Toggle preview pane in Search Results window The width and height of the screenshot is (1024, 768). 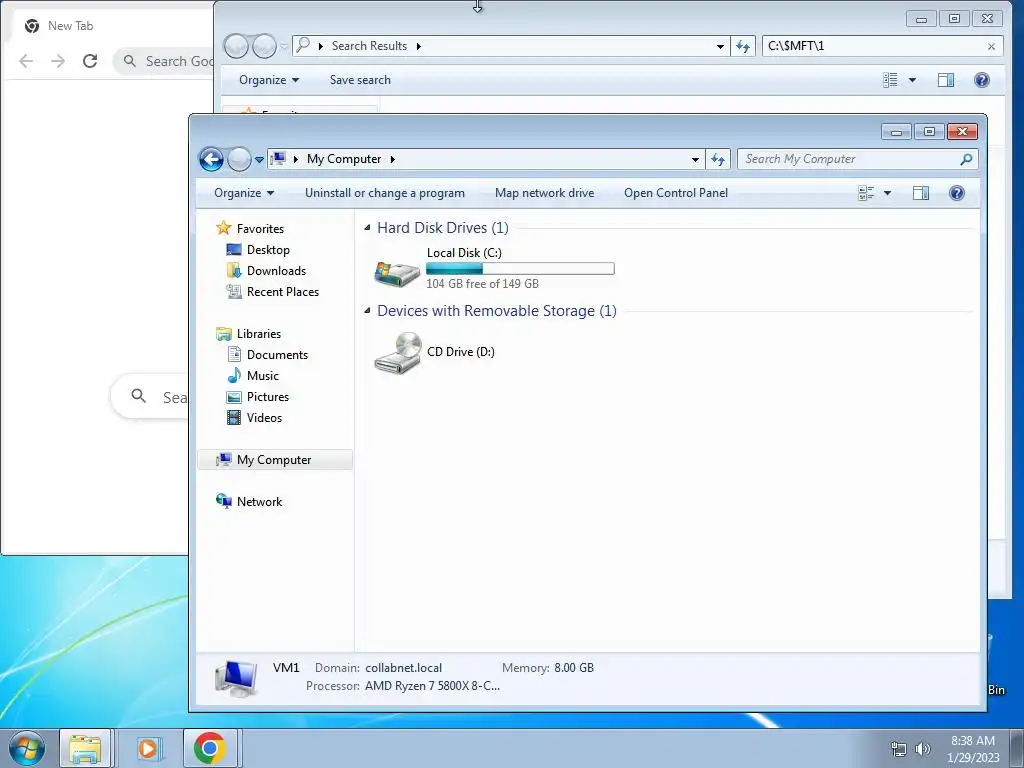(x=946, y=80)
